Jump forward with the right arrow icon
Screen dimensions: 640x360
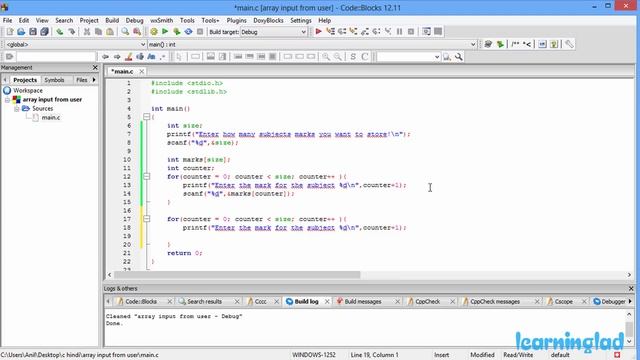point(117,57)
